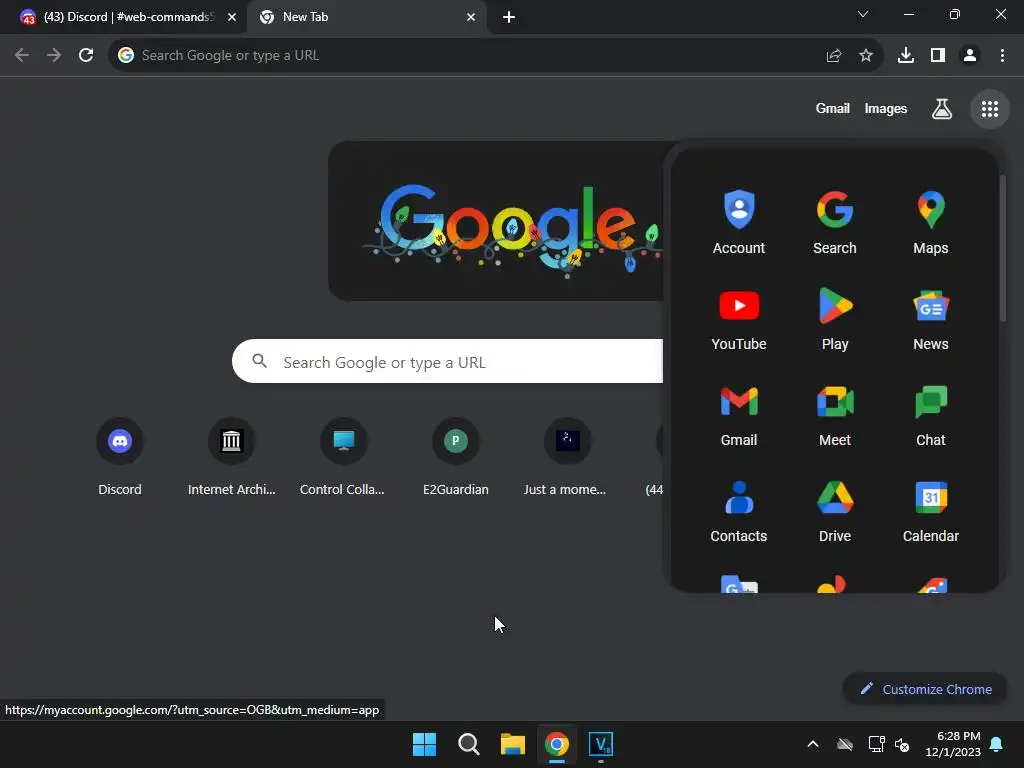Open Google Calendar app icon
The width and height of the screenshot is (1024, 768).
click(931, 510)
